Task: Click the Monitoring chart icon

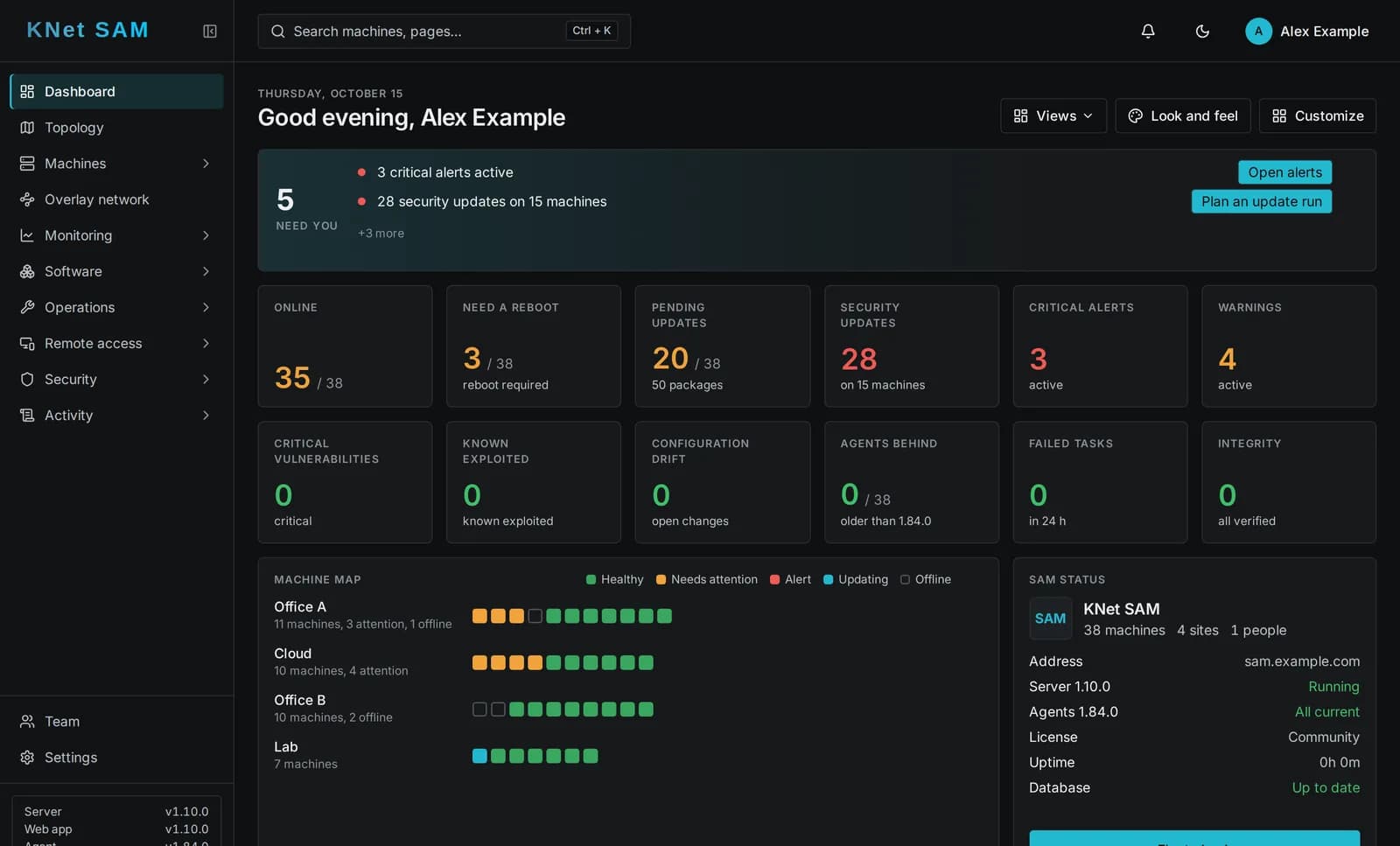Action: click(27, 235)
